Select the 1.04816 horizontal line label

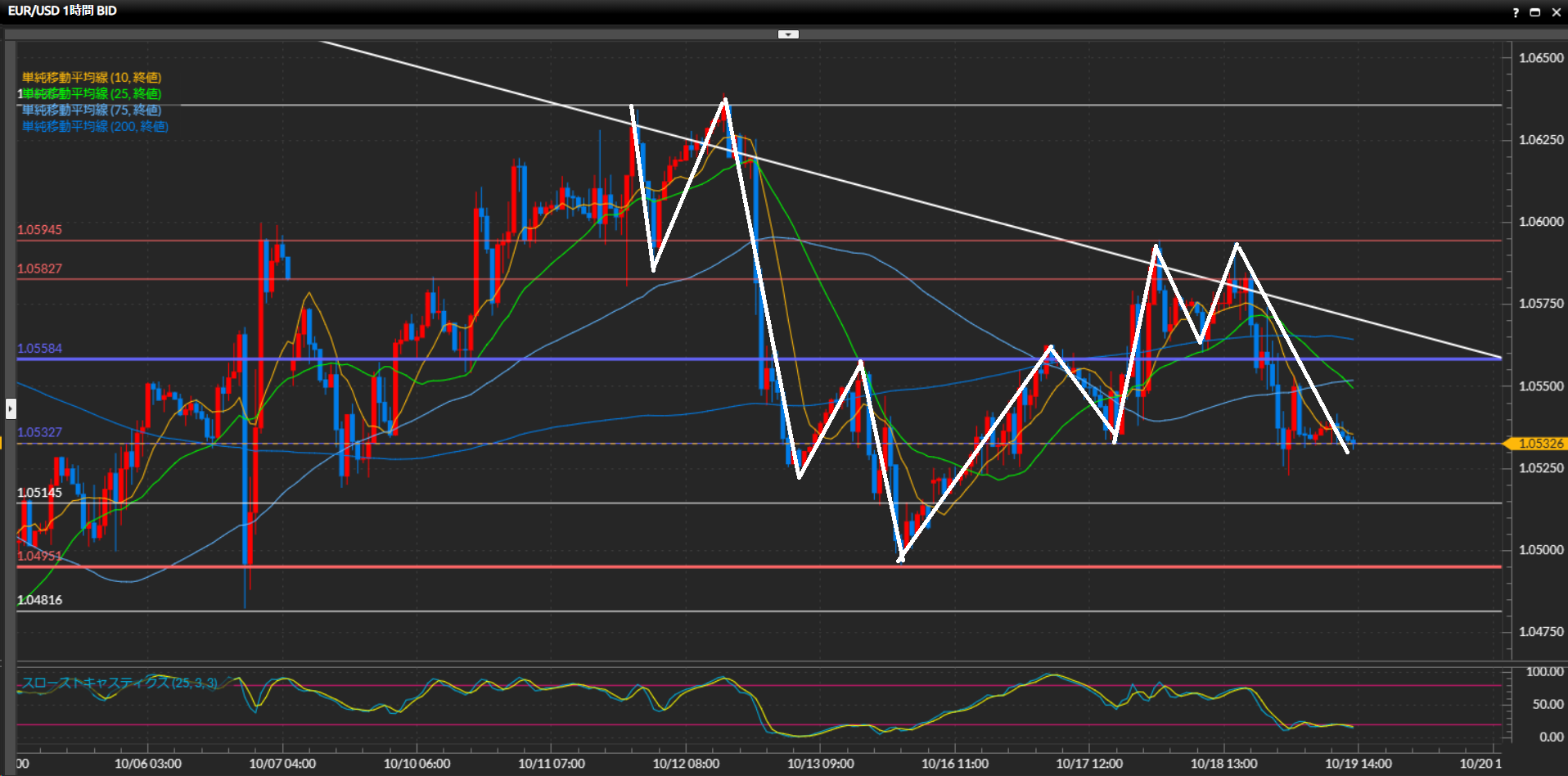click(39, 600)
